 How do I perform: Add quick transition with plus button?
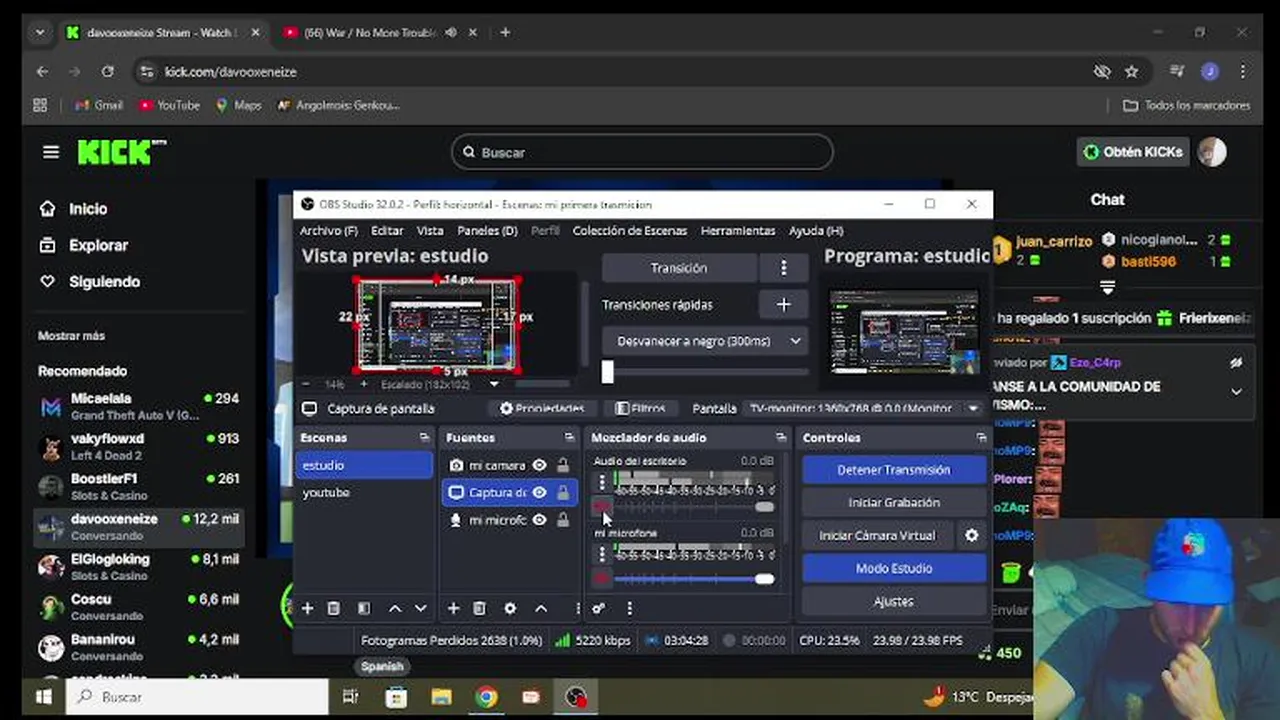click(784, 305)
